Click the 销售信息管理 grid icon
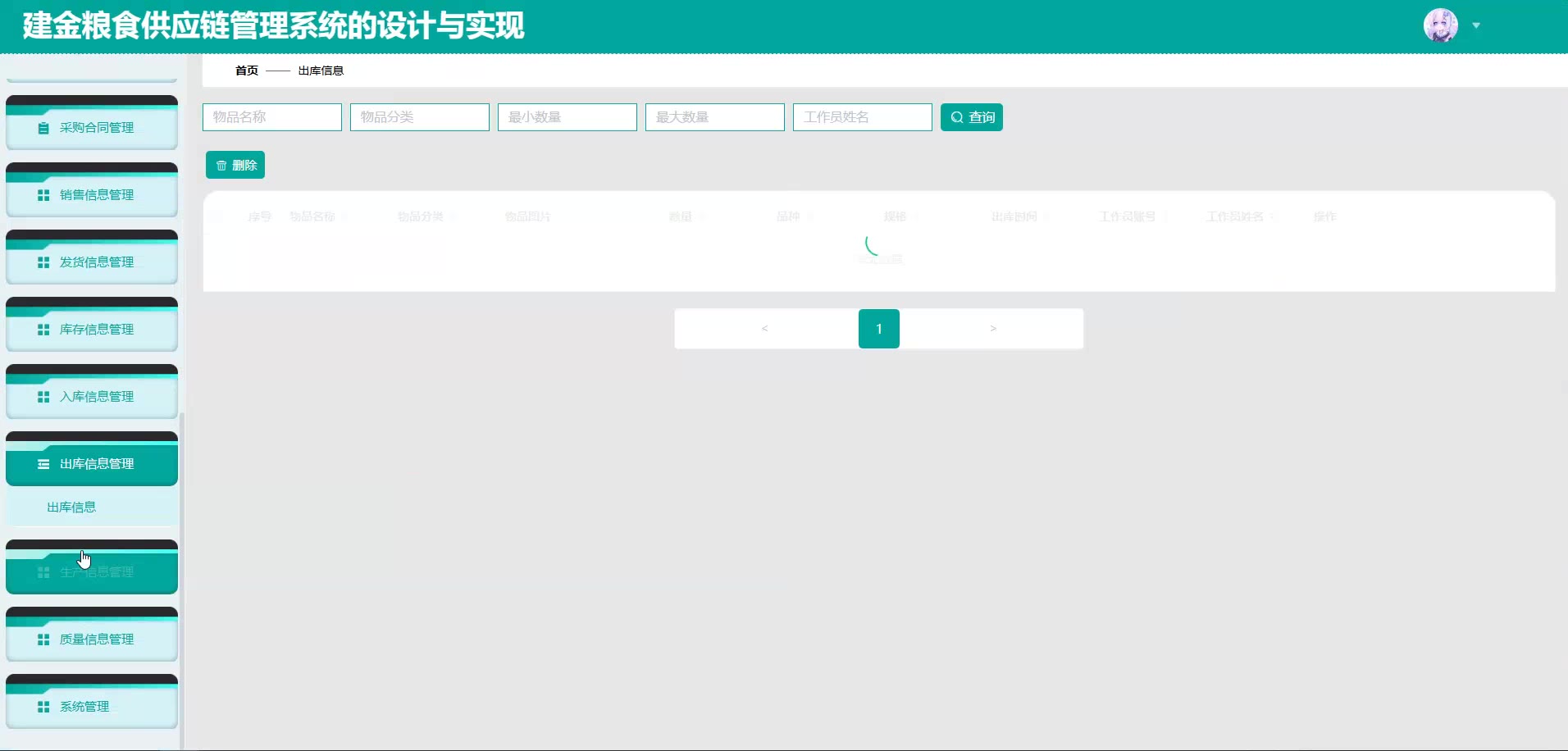The width and height of the screenshot is (1568, 751). pyautogui.click(x=43, y=195)
